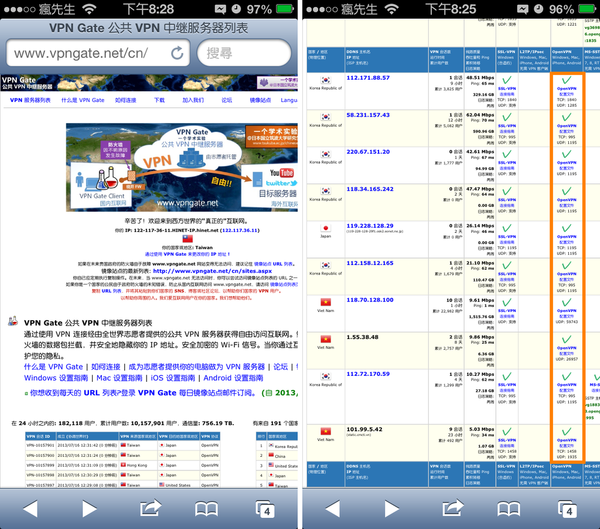Viewport: 600px width, 529px height.
Task: Open the share menu in the left screenshot toolbar
Action: 150,509
